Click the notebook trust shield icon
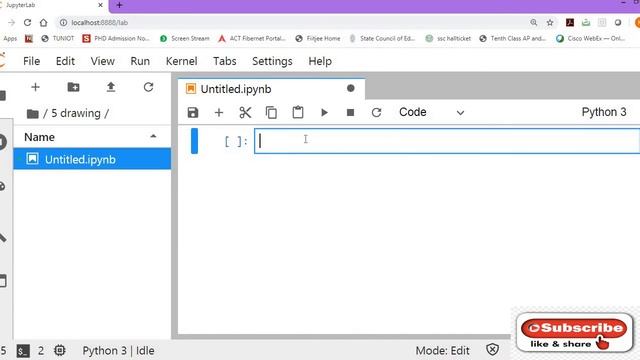Image resolution: width=640 pixels, height=360 pixels. click(493, 350)
